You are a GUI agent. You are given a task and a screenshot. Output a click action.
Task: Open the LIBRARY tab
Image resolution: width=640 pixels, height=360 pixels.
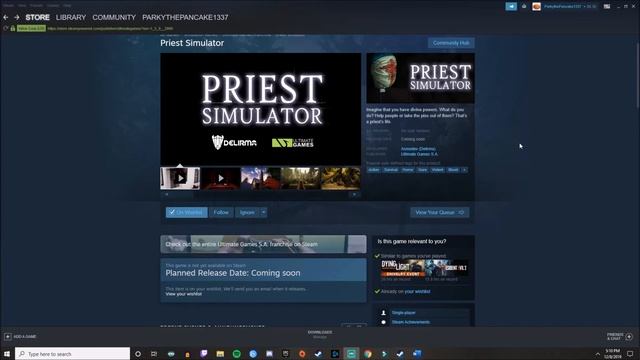71,18
